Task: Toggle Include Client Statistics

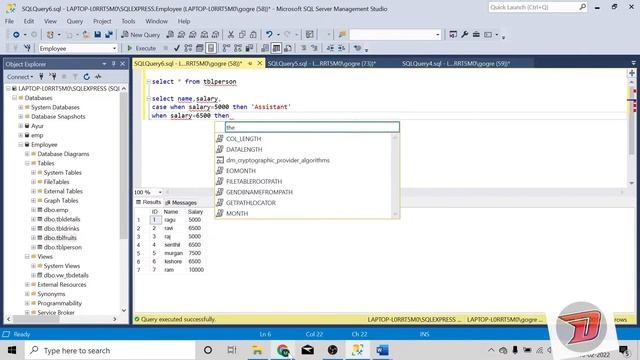Action: pyautogui.click(x=249, y=48)
